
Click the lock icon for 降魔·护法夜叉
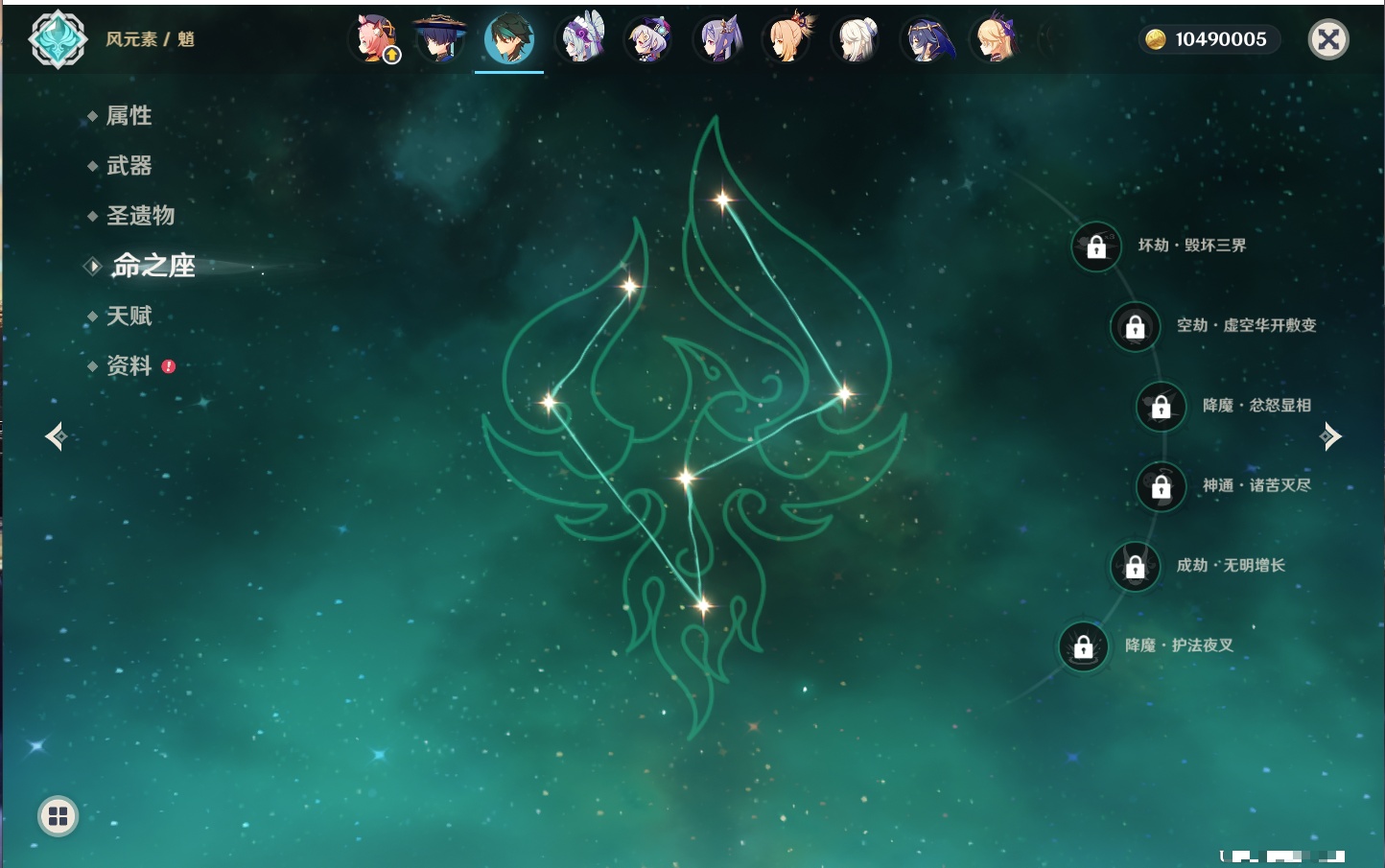click(x=1083, y=646)
